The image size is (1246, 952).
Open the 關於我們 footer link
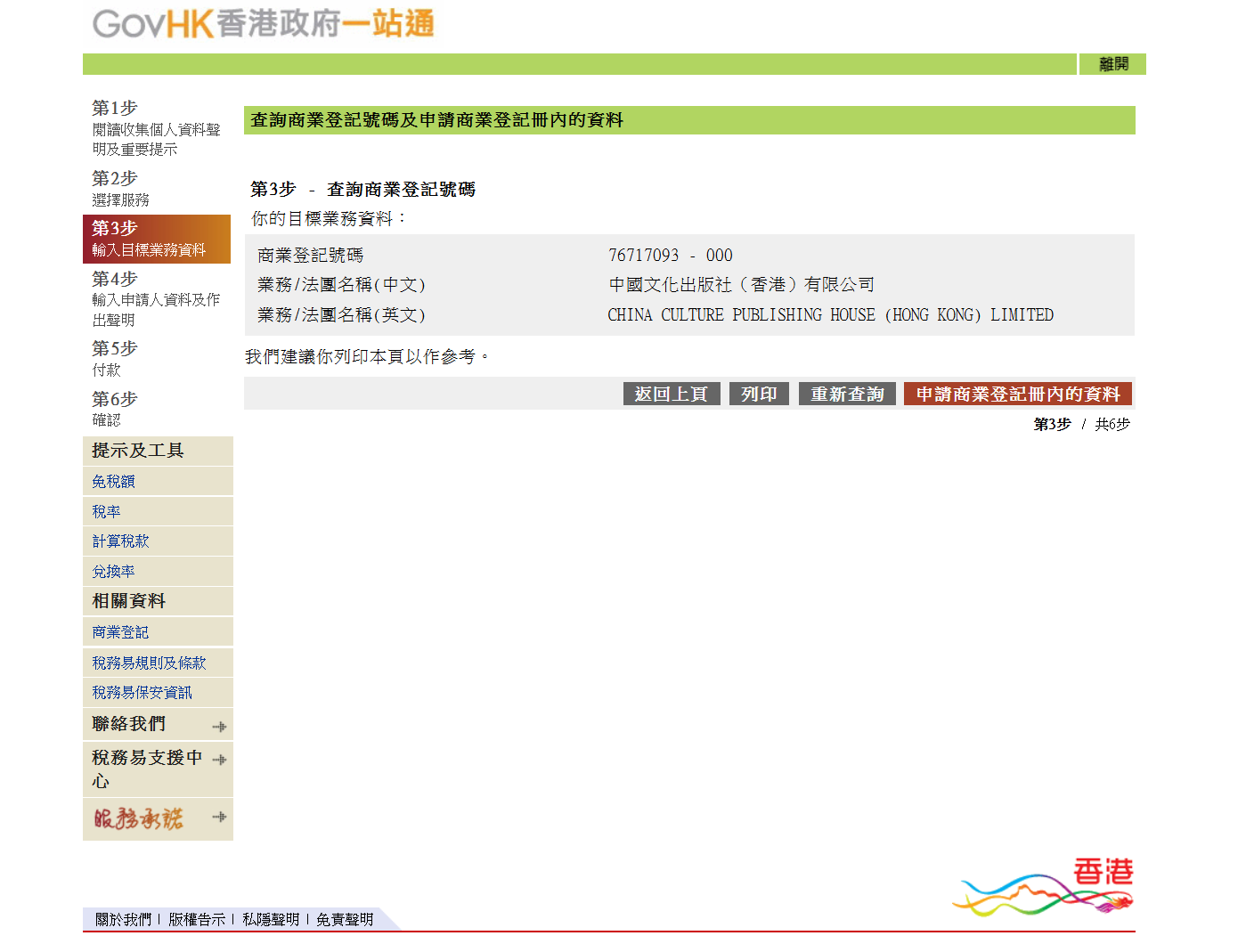point(124,919)
